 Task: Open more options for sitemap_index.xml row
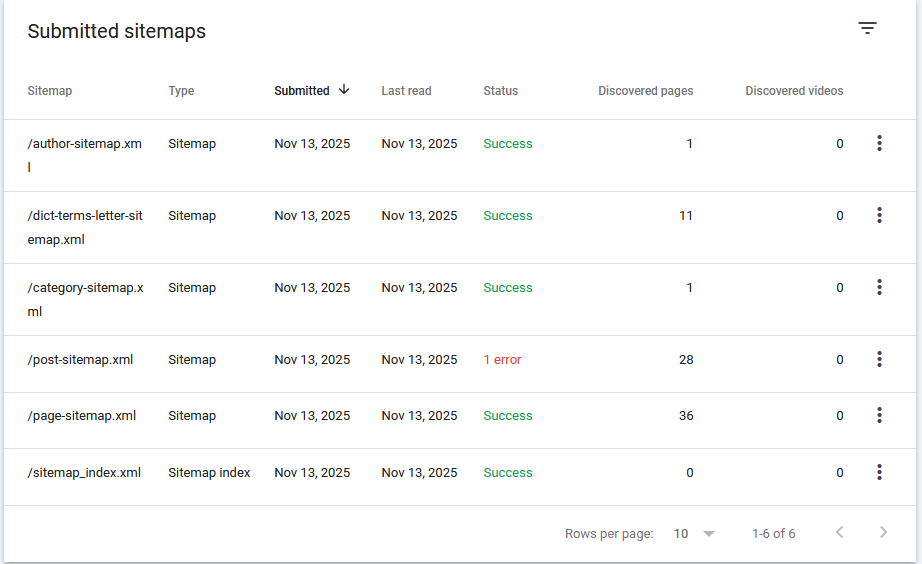point(879,473)
